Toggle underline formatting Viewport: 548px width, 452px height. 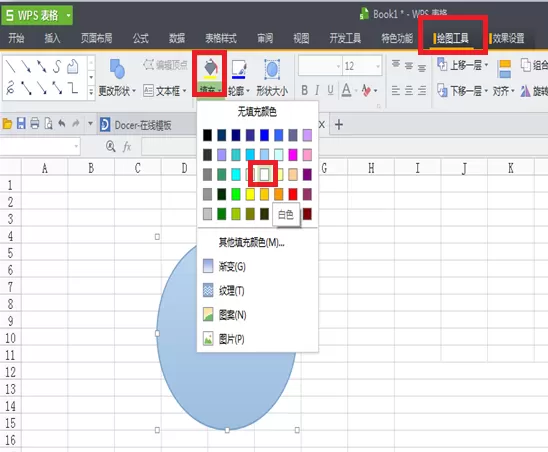(330, 91)
